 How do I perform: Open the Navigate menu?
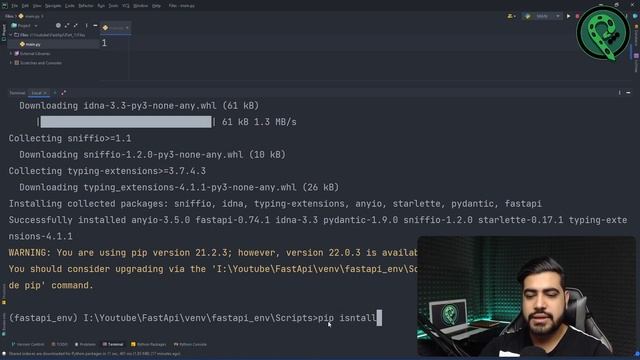pos(53,6)
